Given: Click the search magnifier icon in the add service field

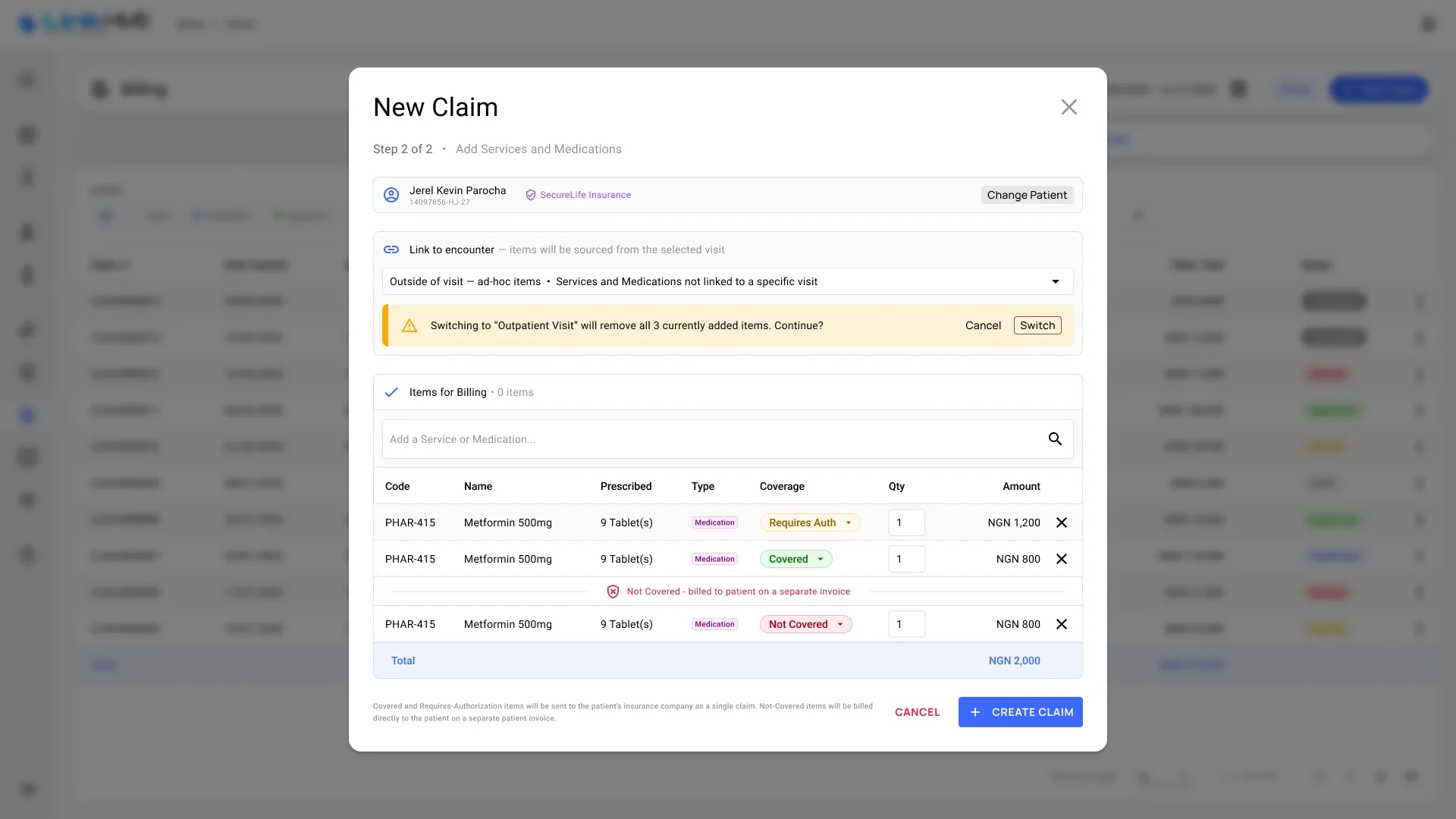Looking at the screenshot, I should pyautogui.click(x=1055, y=439).
